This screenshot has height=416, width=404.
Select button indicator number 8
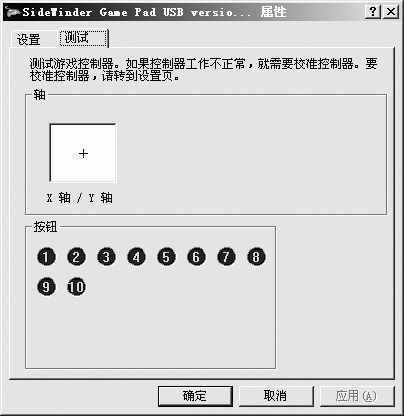[256, 257]
